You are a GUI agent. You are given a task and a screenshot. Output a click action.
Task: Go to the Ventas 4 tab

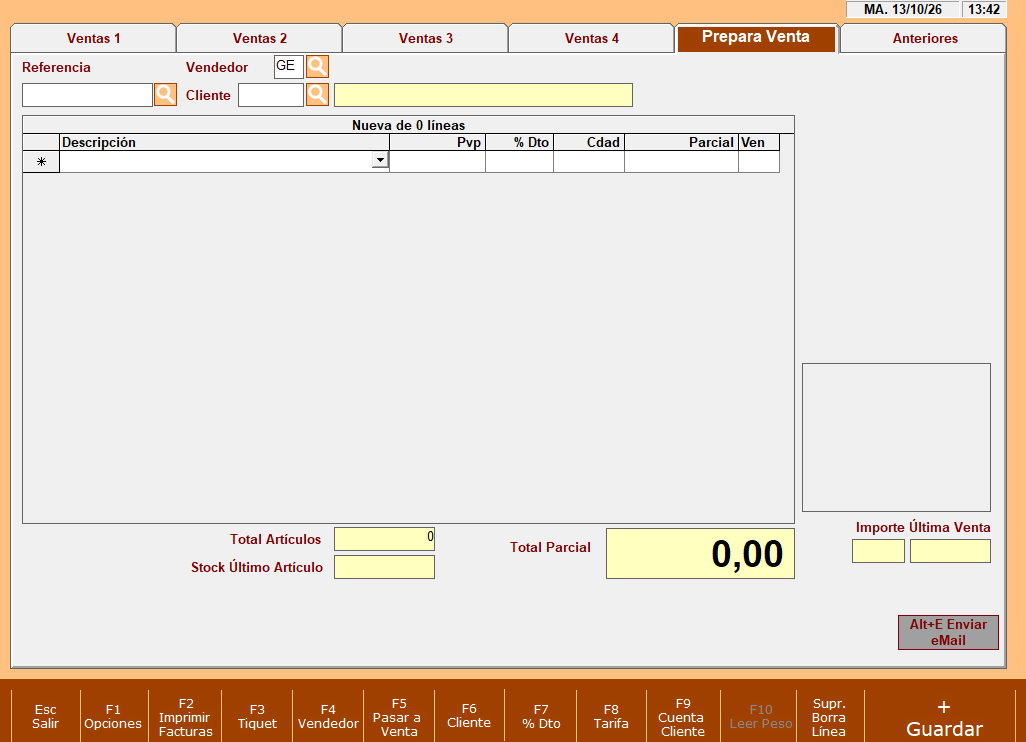(x=592, y=38)
